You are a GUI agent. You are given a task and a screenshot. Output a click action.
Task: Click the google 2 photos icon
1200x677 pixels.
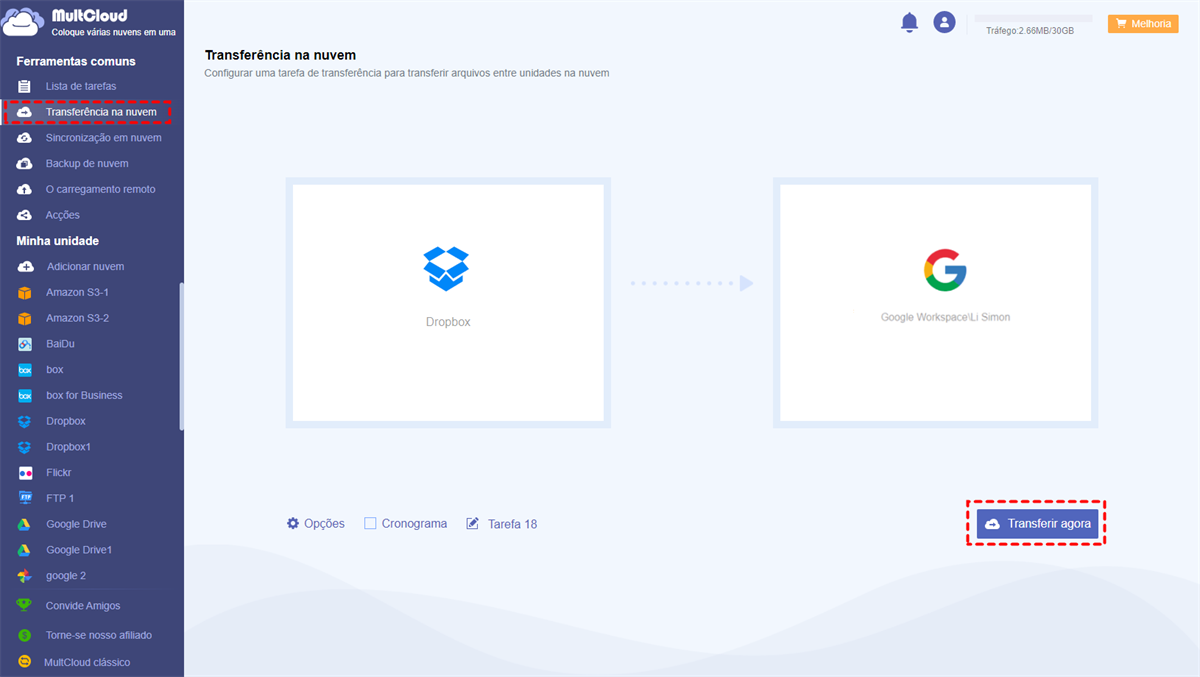pyautogui.click(x=25, y=576)
